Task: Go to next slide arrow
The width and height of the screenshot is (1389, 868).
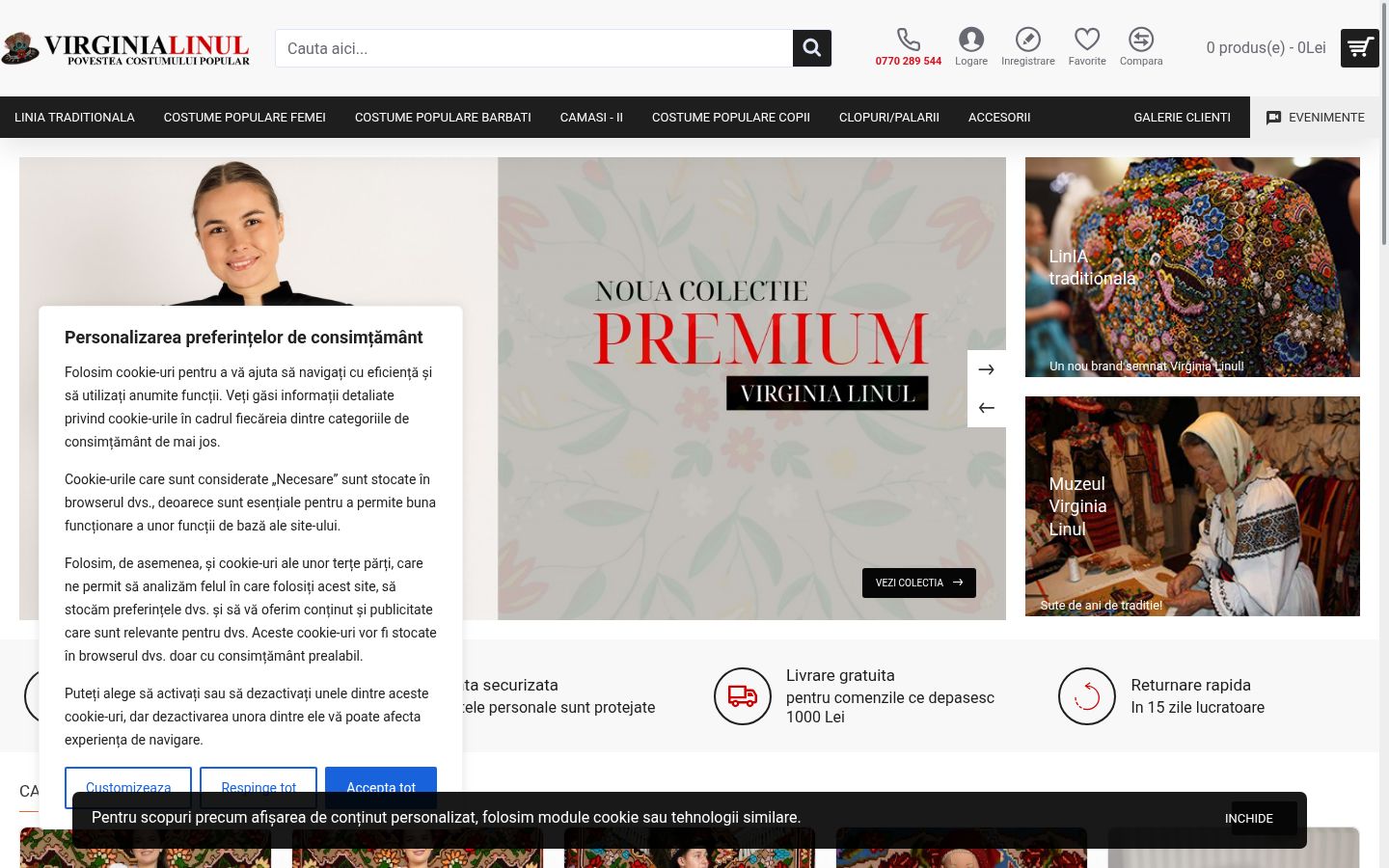Action: tap(987, 369)
